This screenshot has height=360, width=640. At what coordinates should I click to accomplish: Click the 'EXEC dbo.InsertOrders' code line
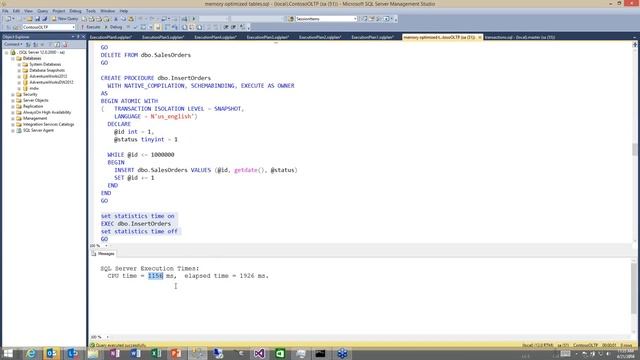(136, 224)
